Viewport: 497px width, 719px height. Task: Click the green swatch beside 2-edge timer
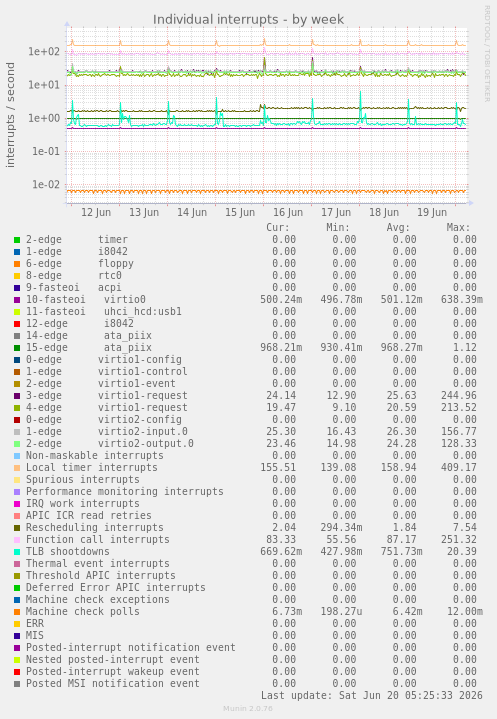[x=17, y=240]
